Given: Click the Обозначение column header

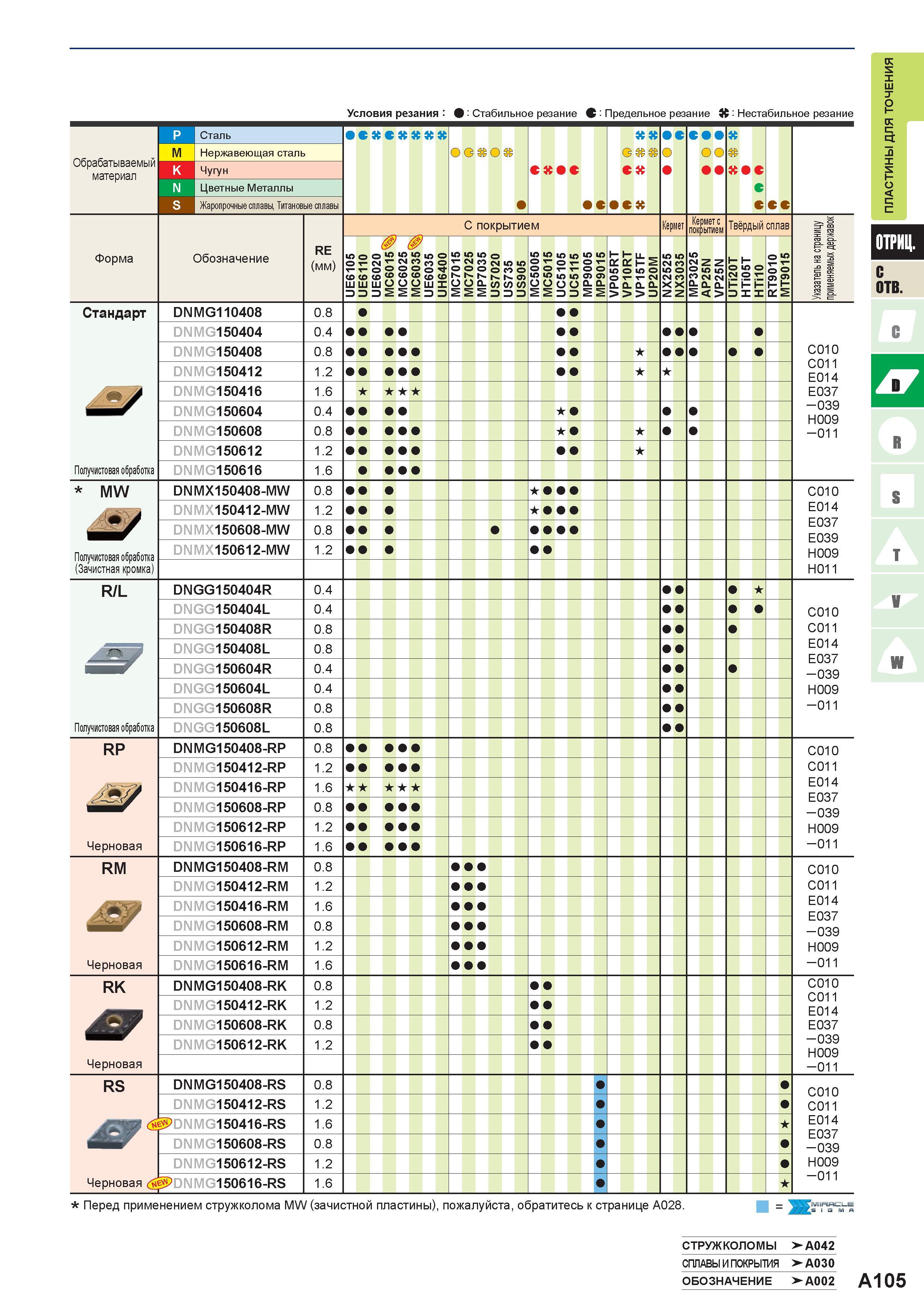Looking at the screenshot, I should pos(231,259).
